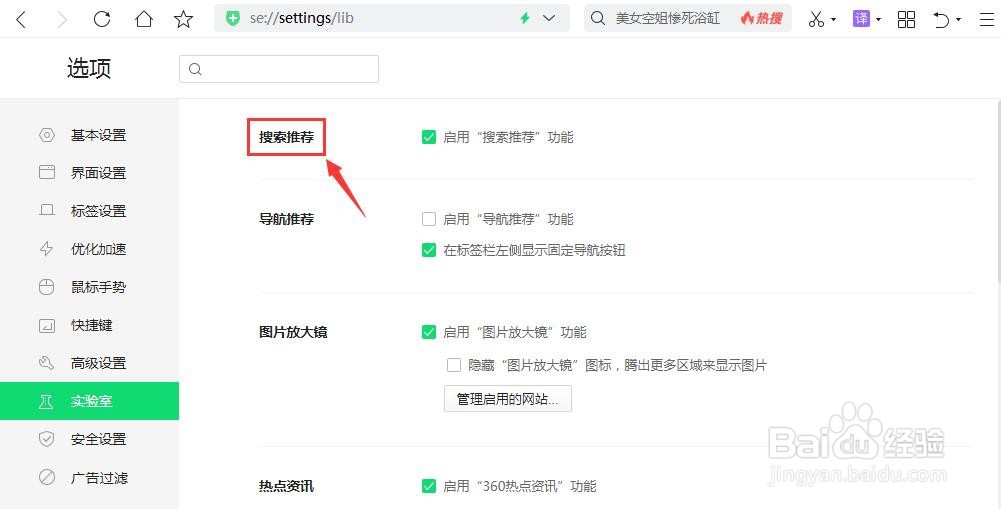Uncheck 启用“搜索推荐”功能 checkbox
The image size is (1001, 509).
coord(429,137)
